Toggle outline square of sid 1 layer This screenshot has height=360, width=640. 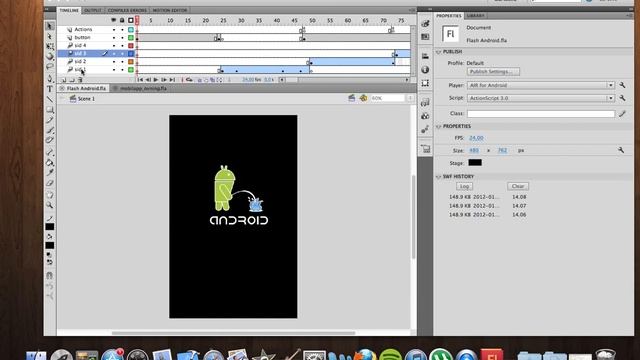(131, 70)
